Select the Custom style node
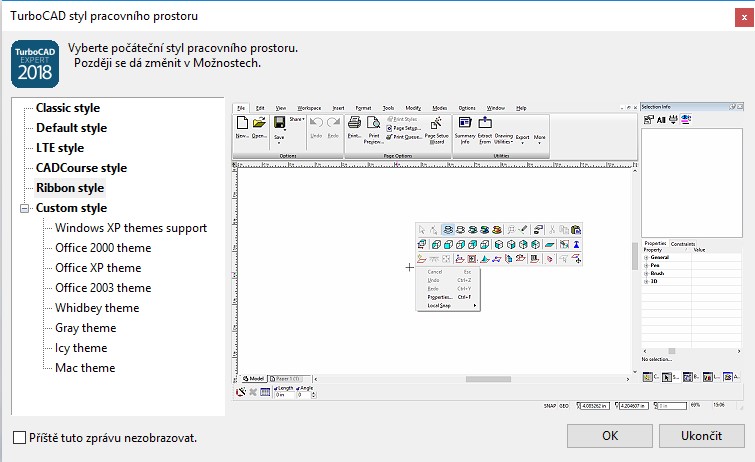The height and width of the screenshot is (462, 755). [x=71, y=208]
